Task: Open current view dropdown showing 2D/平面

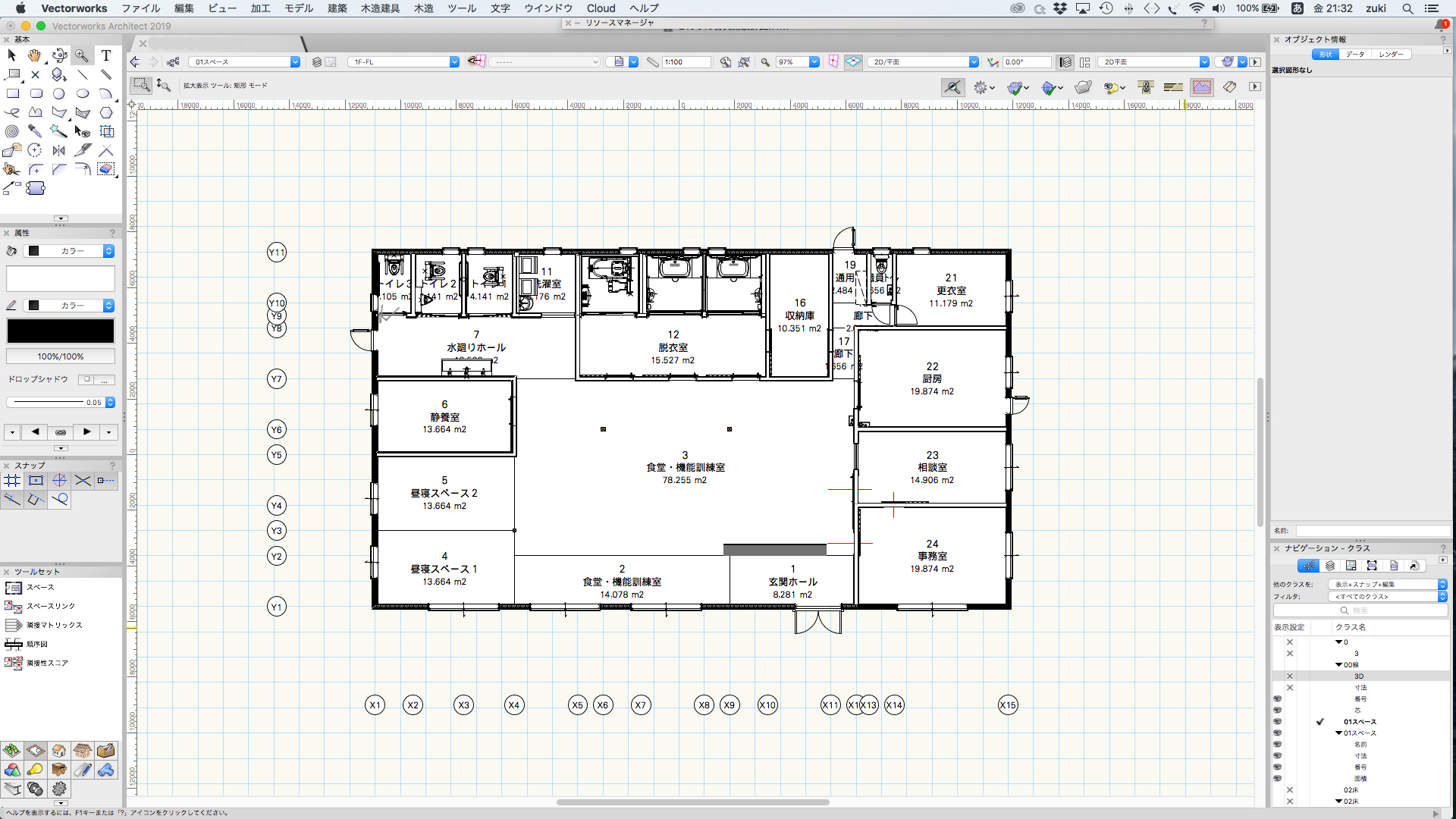Action: (924, 62)
